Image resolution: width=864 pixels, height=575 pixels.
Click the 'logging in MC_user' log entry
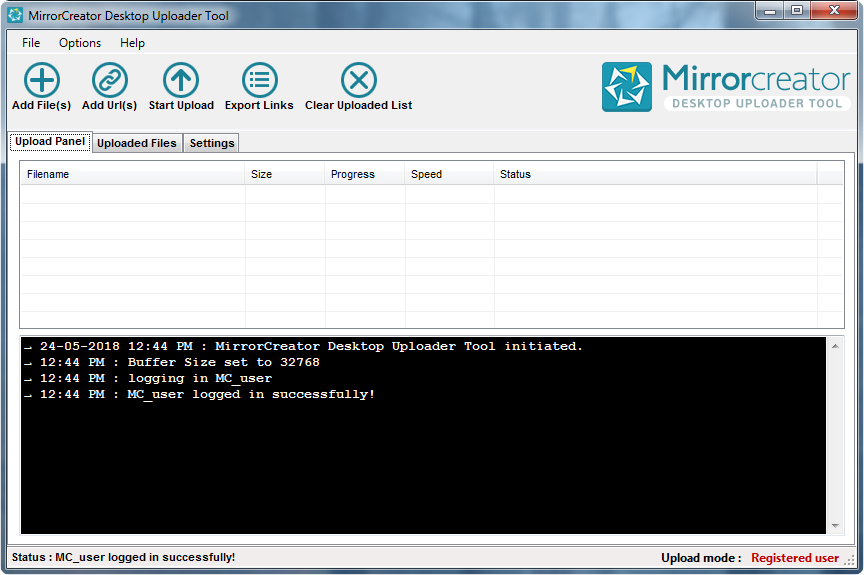click(148, 378)
